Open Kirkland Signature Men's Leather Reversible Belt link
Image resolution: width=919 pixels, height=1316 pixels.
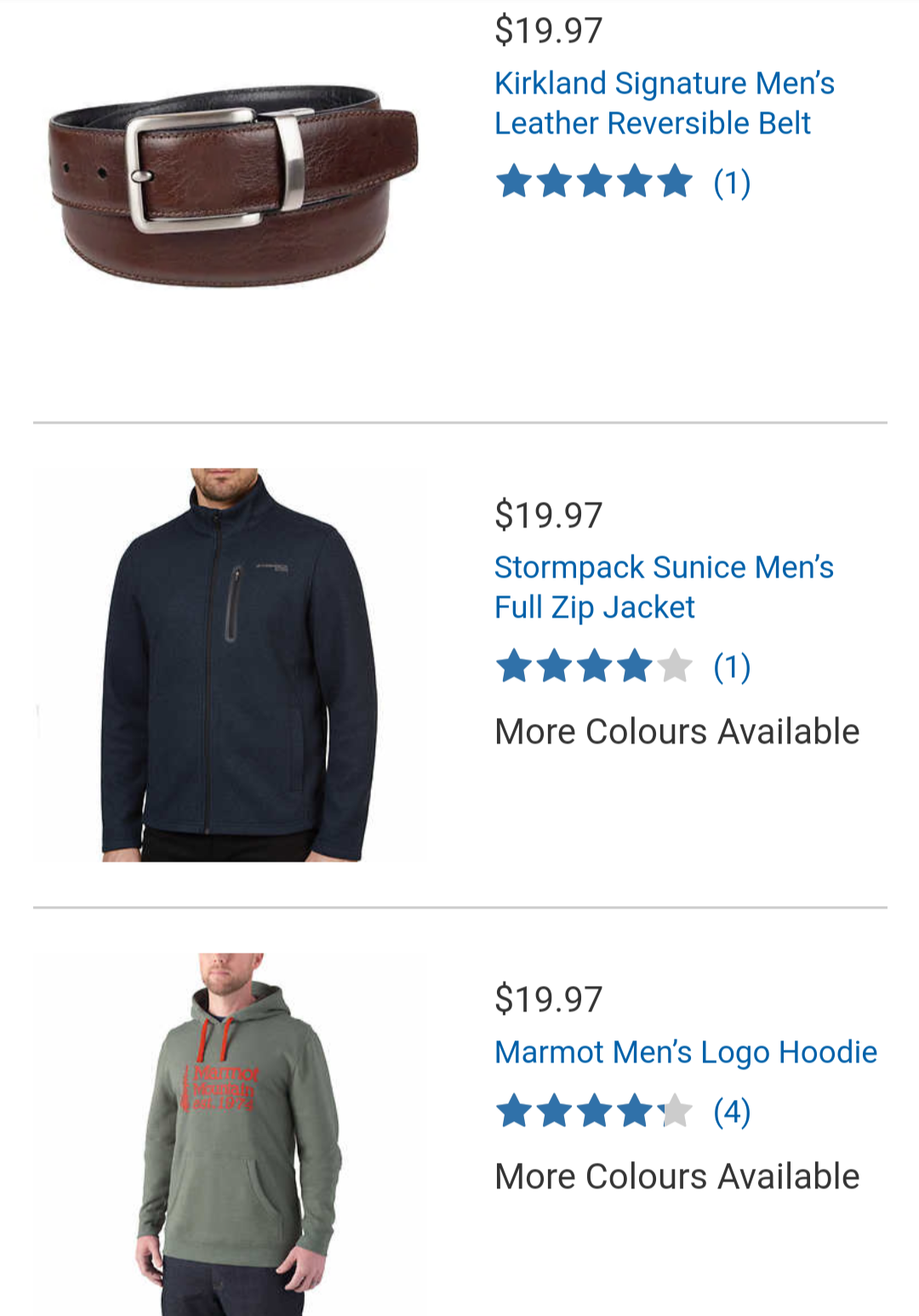(x=665, y=103)
